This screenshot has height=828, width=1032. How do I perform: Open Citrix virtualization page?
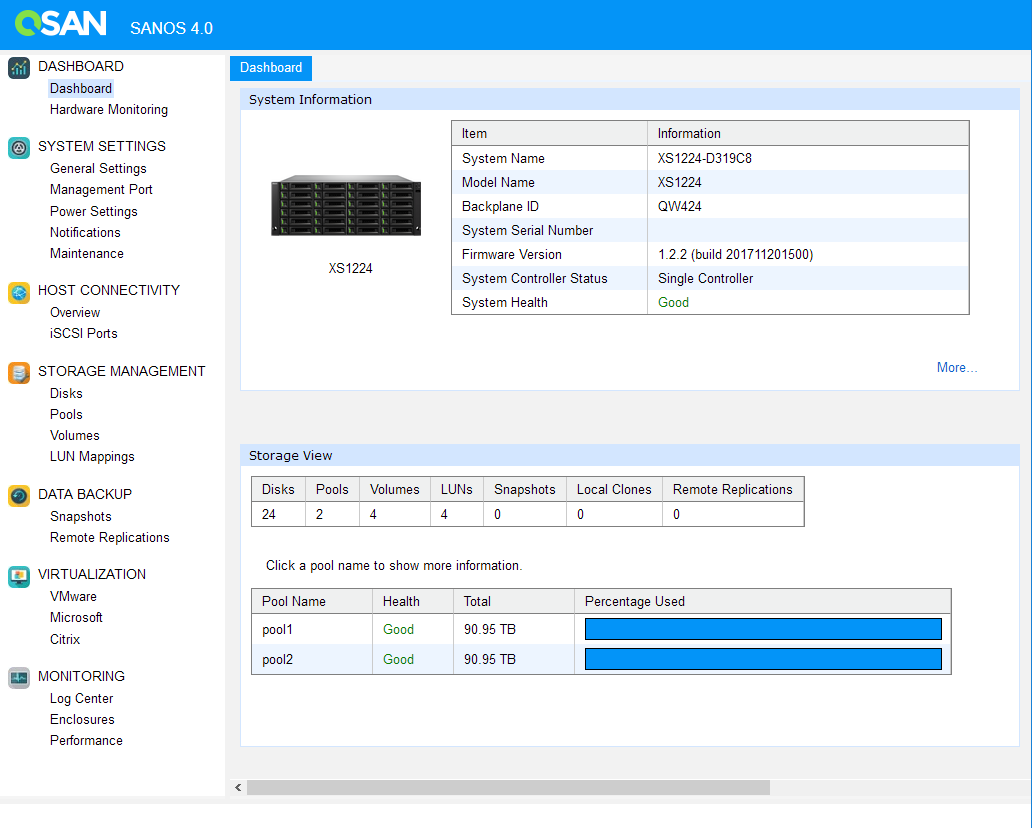point(64,640)
